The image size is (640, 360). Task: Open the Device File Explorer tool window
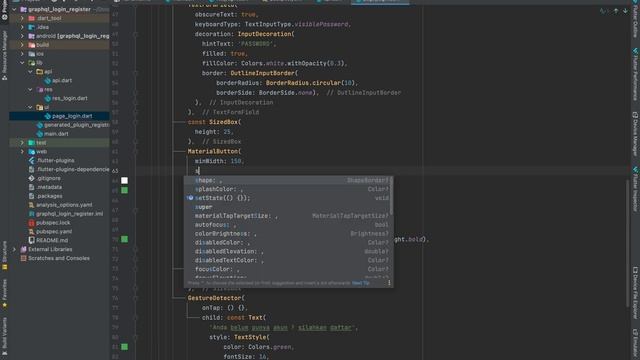(x=636, y=293)
